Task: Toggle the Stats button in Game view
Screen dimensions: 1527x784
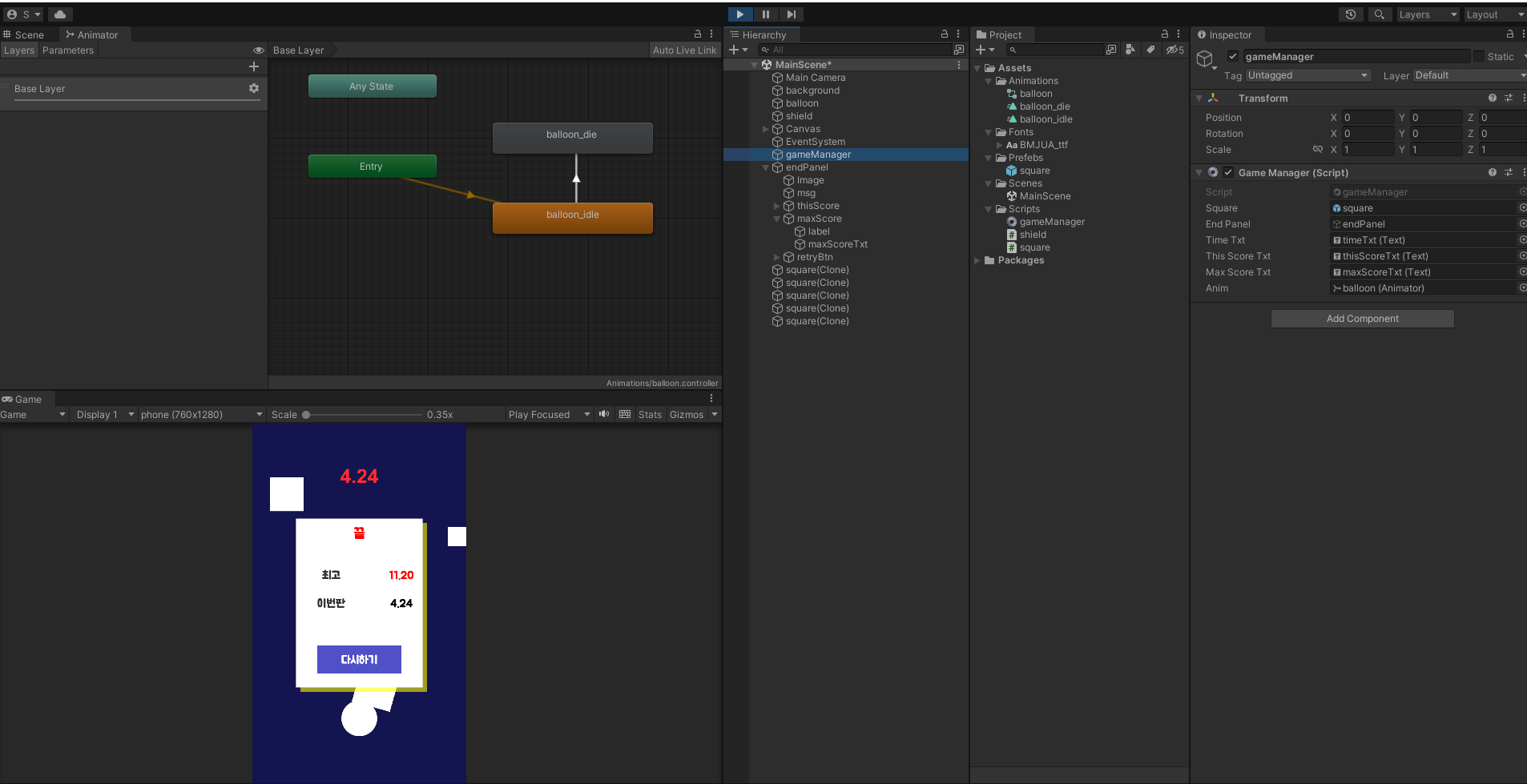Action: [x=650, y=414]
